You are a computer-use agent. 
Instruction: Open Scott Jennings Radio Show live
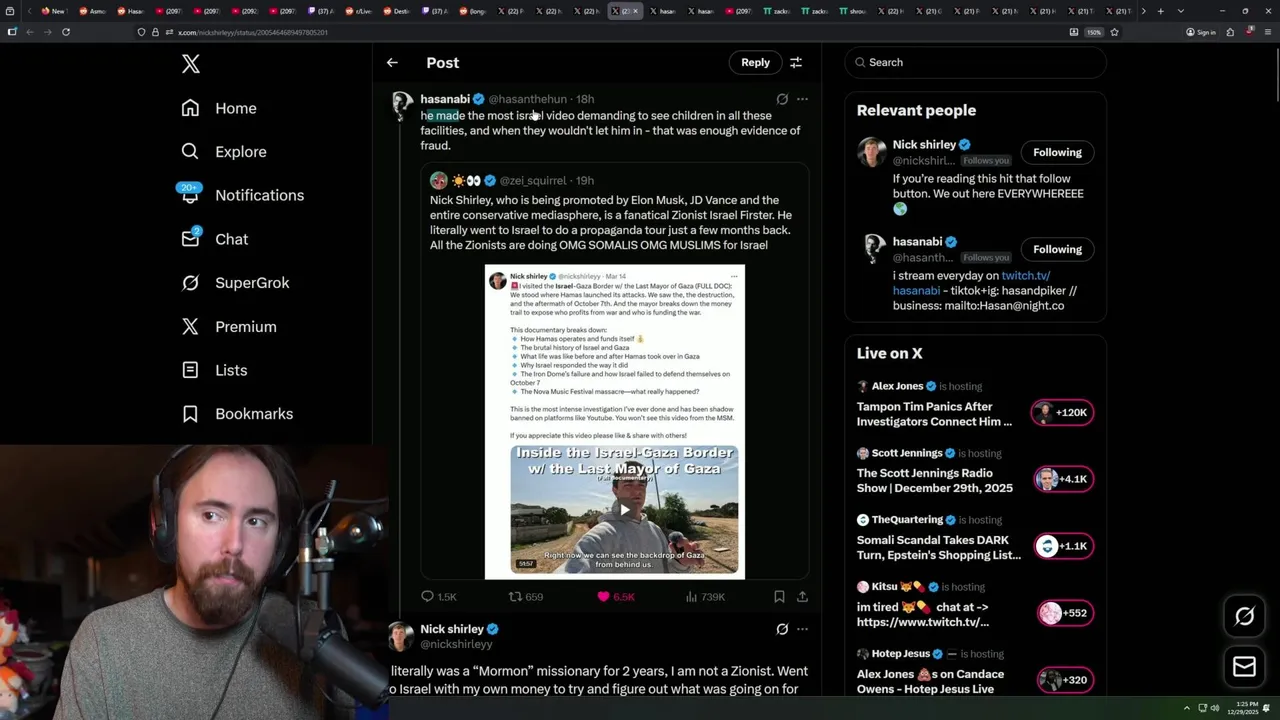coord(935,480)
